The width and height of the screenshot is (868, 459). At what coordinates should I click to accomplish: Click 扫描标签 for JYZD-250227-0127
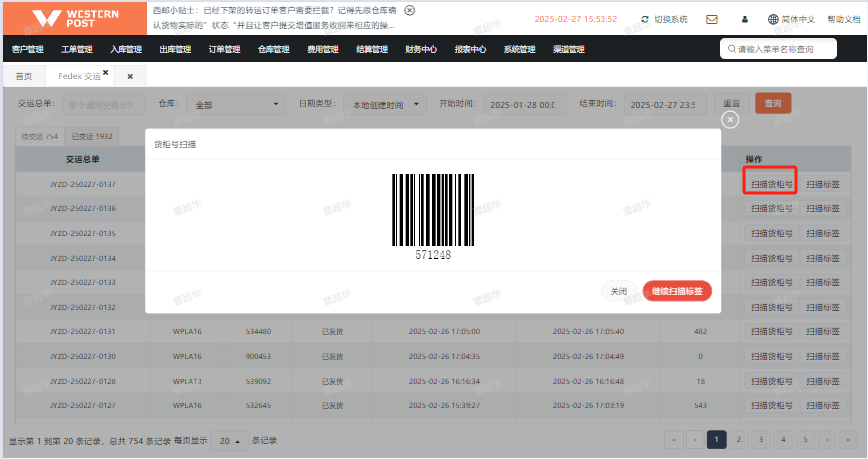pyautogui.click(x=823, y=406)
